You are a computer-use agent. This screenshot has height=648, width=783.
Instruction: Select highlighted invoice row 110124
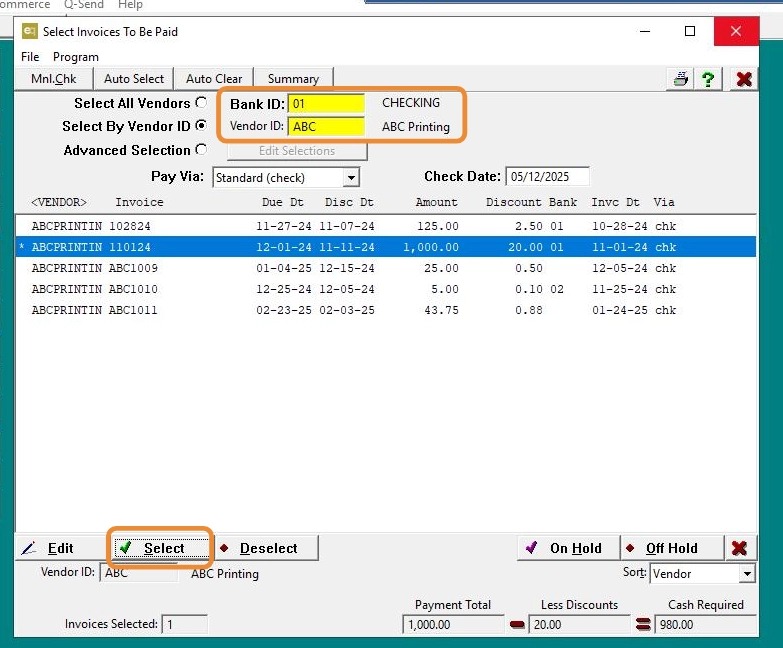(386, 247)
